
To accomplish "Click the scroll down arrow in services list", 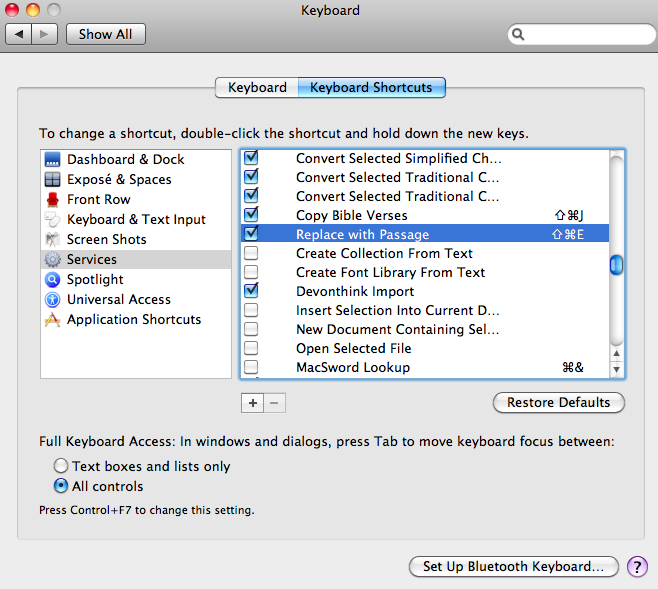I will point(616,370).
